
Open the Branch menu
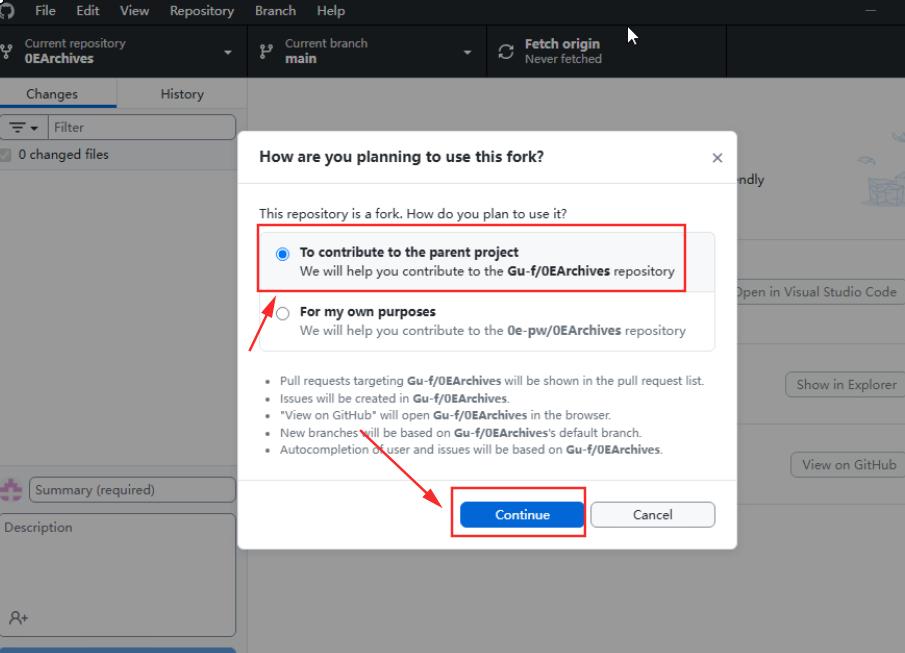[275, 11]
